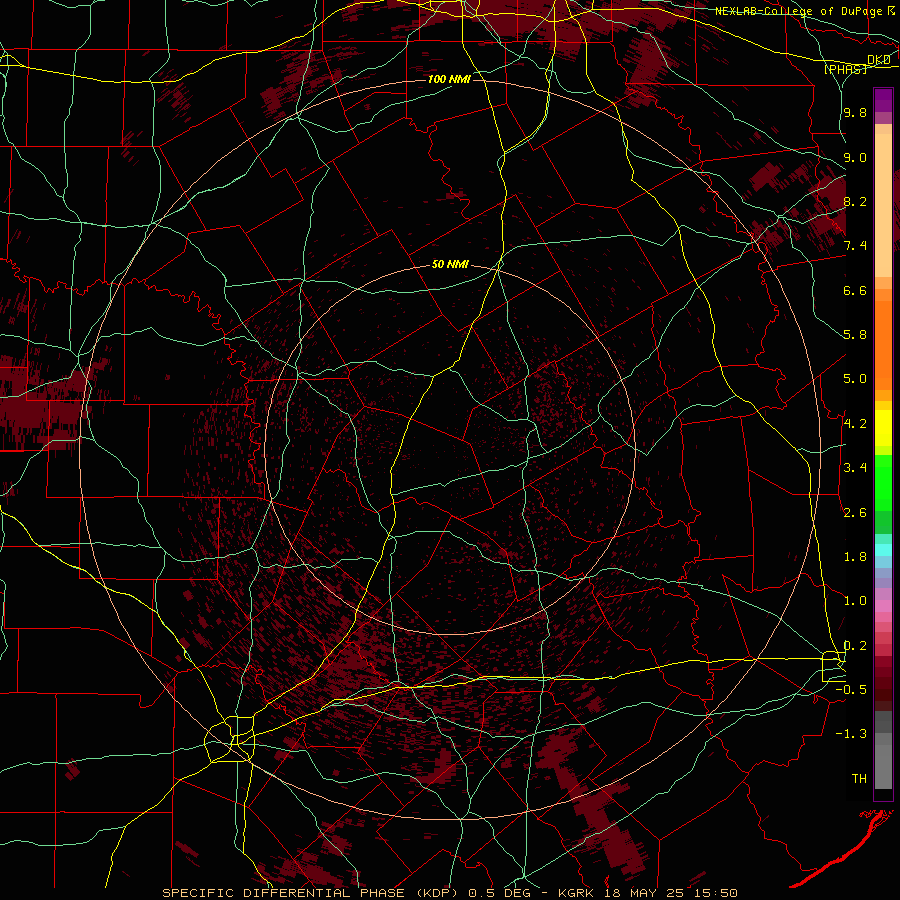This screenshot has height=900, width=900.
Task: Click the [PHAS] units label
Action: coord(845,69)
